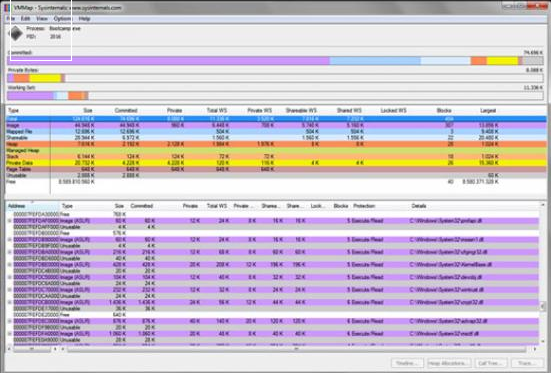The width and height of the screenshot is (551, 373).
Task: Click the details list vertical scrollbar up arrow
Action: coord(543,205)
